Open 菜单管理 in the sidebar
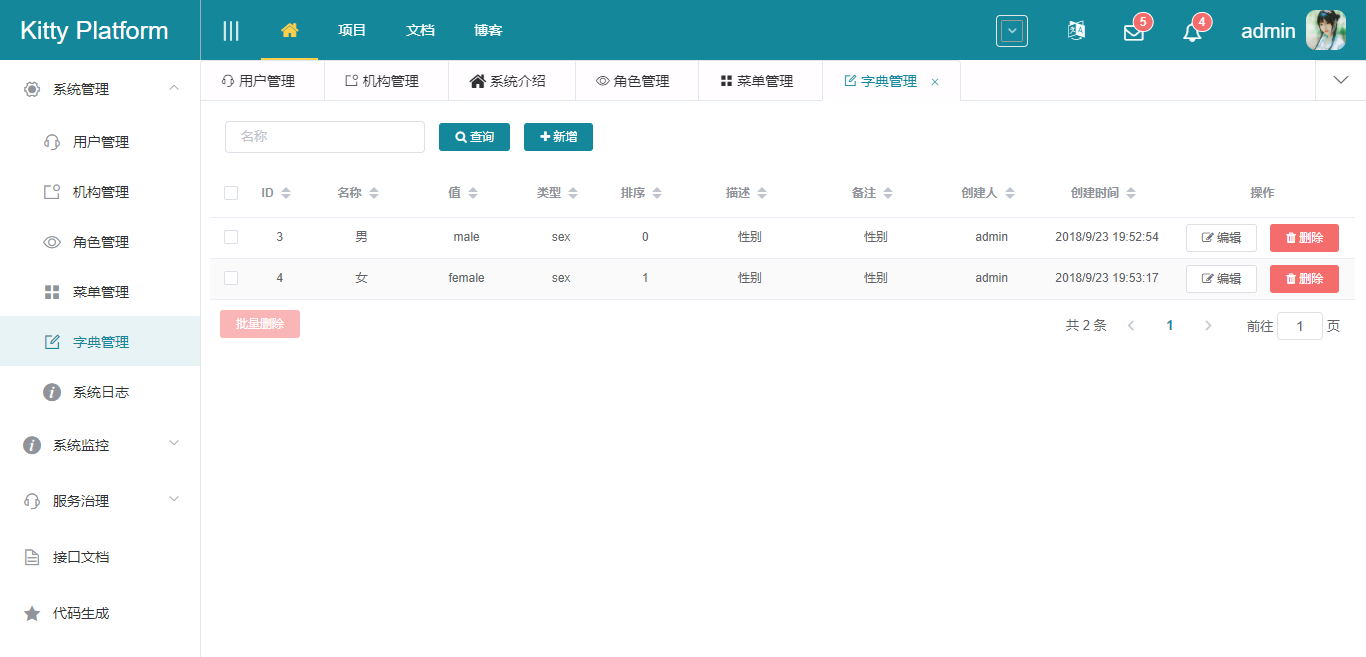1366x657 pixels. click(x=100, y=292)
